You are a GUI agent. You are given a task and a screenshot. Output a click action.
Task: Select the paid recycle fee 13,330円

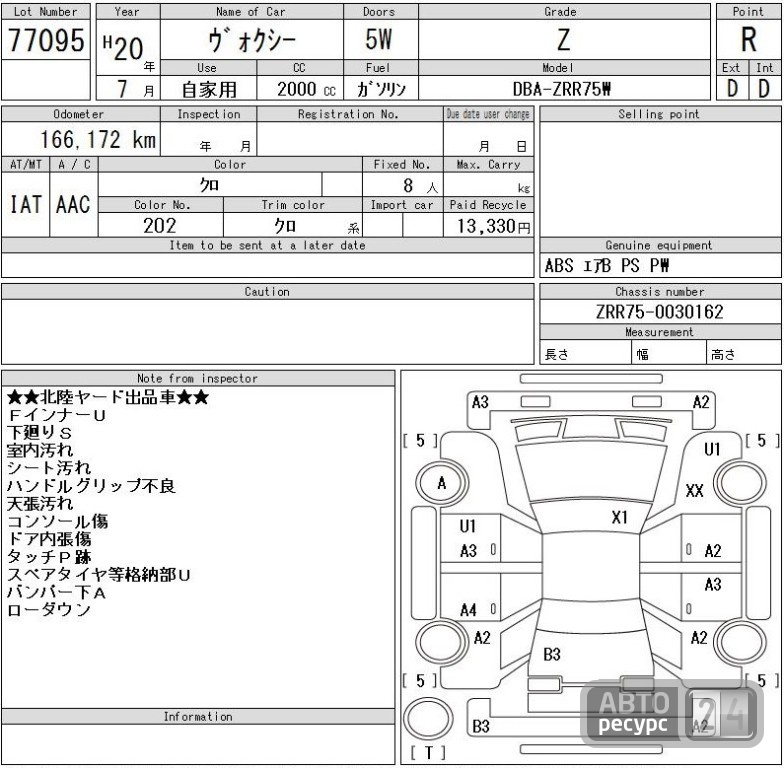coord(494,226)
